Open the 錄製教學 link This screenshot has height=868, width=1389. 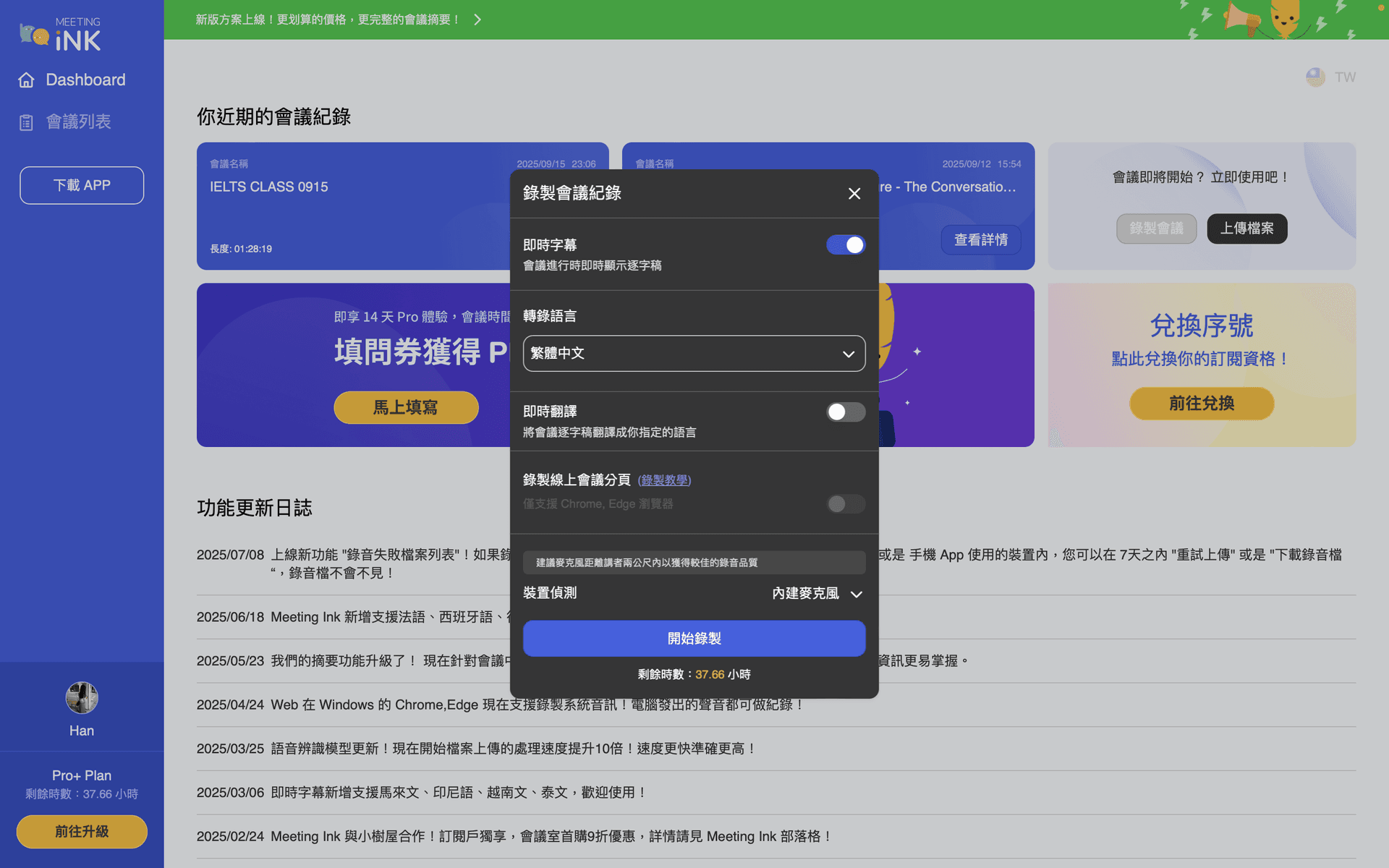(664, 480)
